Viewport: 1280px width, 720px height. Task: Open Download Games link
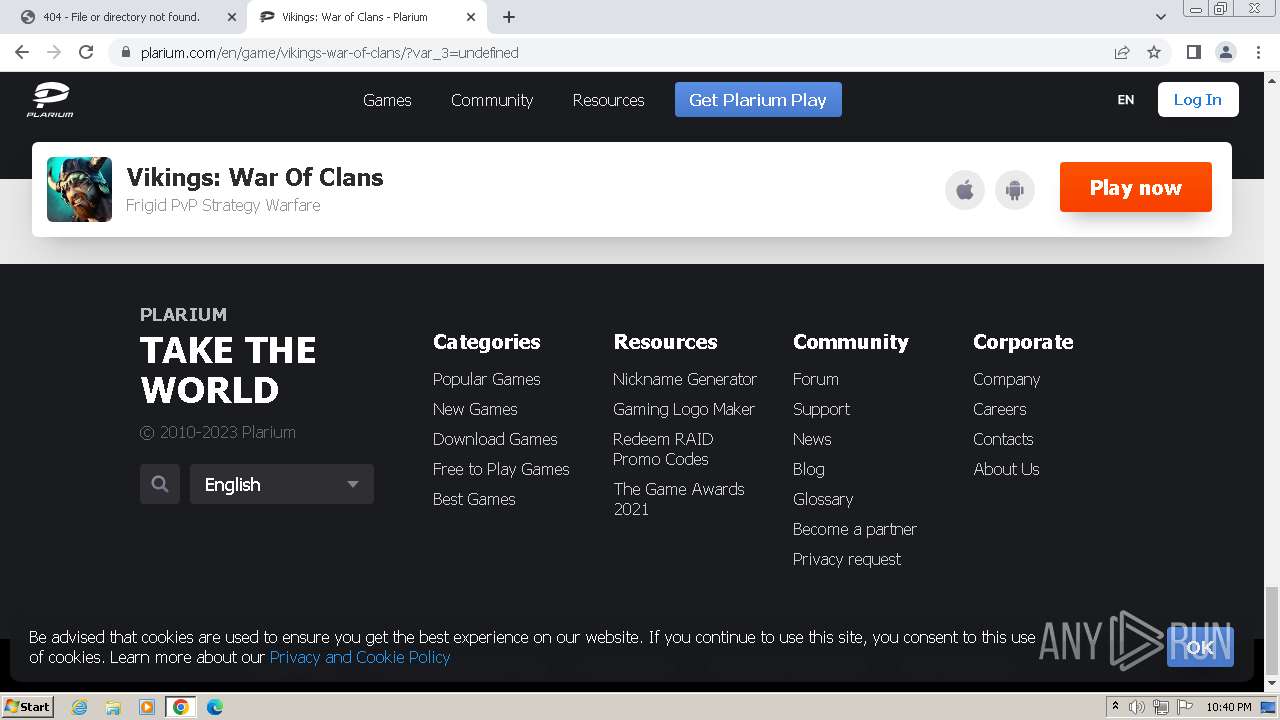pyautogui.click(x=495, y=439)
